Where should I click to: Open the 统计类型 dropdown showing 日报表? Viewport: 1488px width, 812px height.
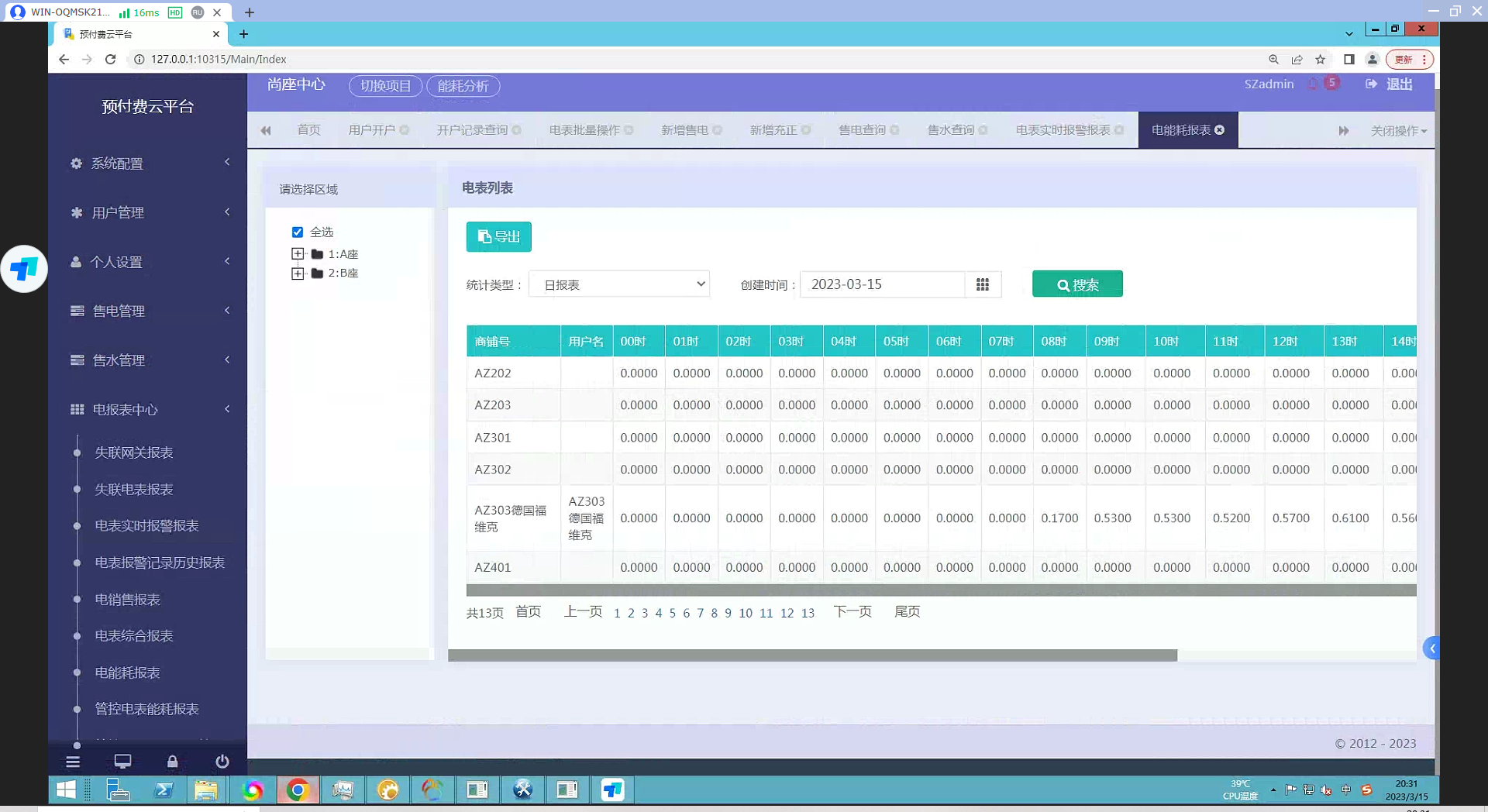pos(619,284)
